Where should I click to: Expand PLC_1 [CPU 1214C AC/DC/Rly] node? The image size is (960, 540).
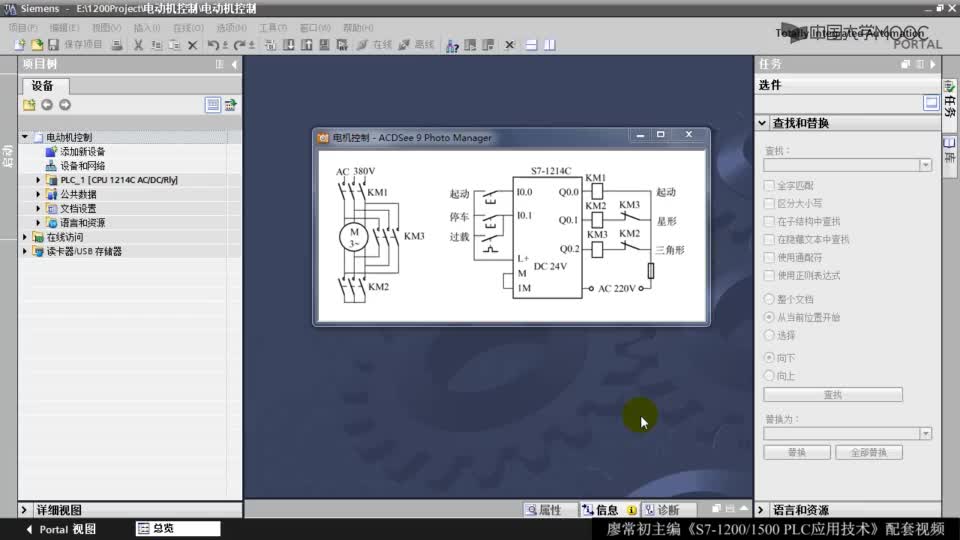[x=38, y=180]
